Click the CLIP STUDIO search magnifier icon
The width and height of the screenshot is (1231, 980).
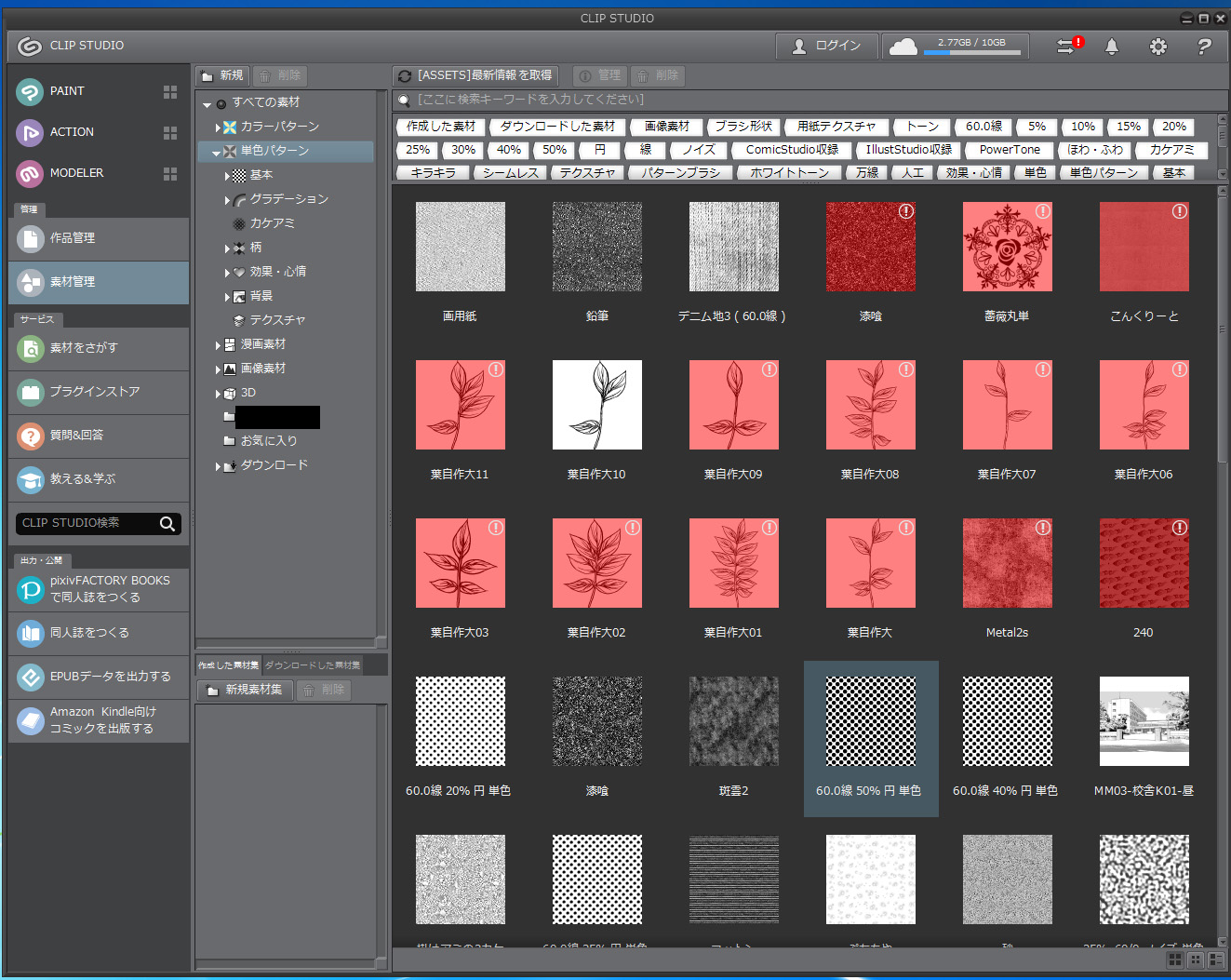167,524
